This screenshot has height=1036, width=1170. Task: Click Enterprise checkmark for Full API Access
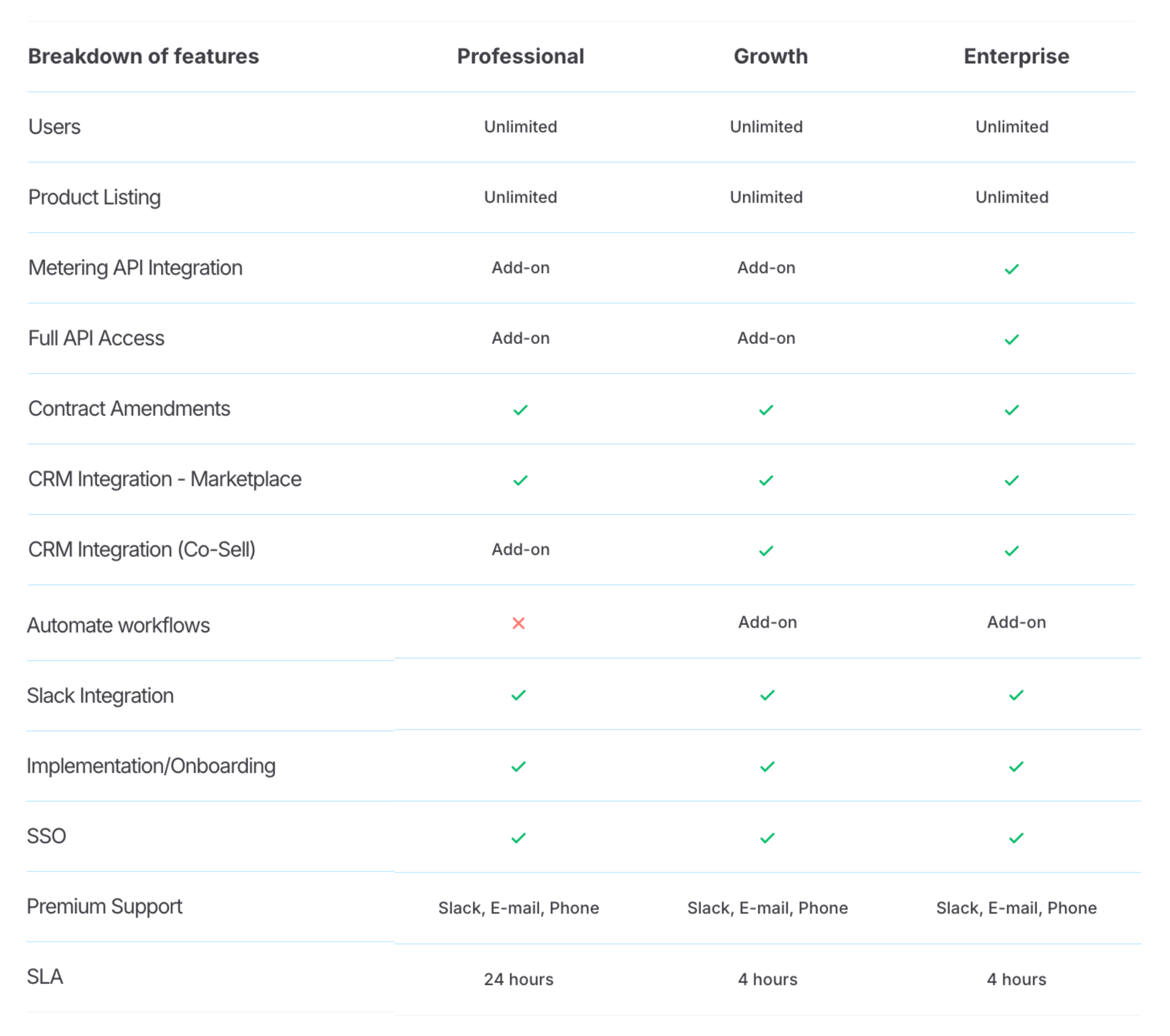pos(1011,339)
